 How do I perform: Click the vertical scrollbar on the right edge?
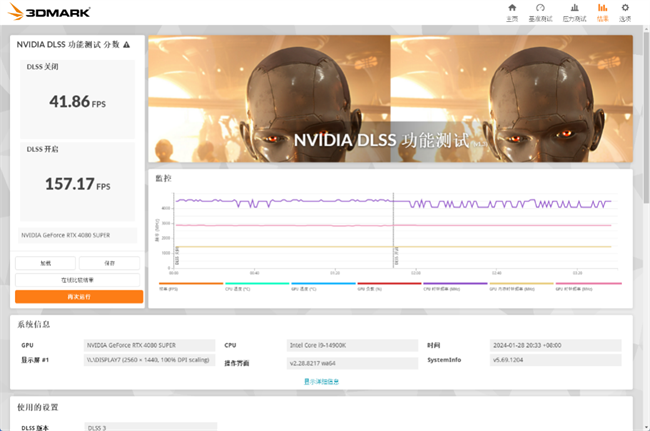tap(646, 120)
